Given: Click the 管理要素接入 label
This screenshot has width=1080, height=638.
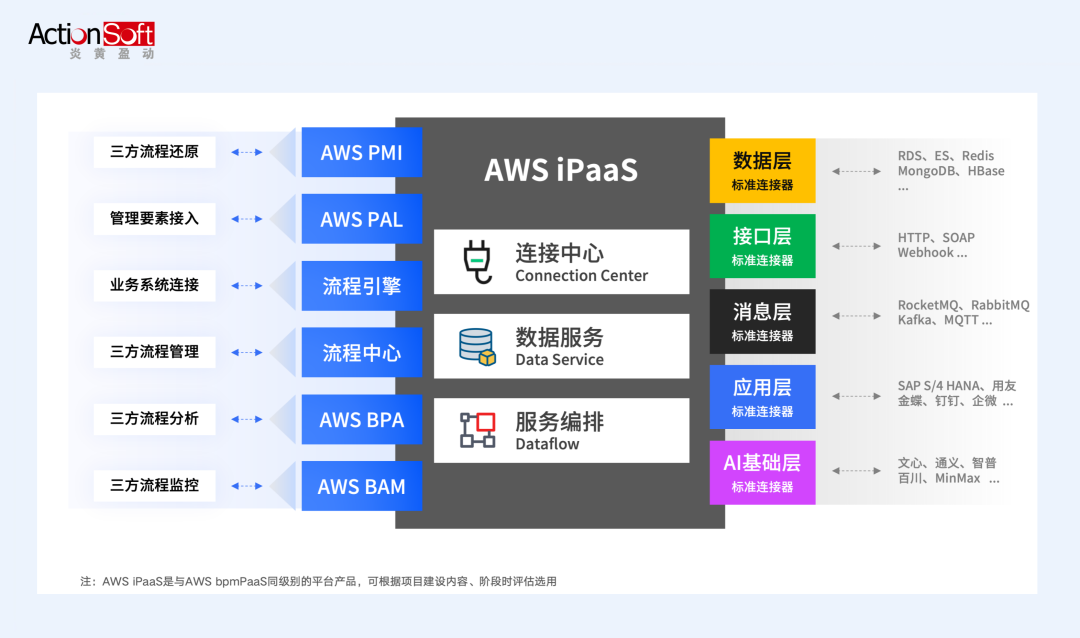Looking at the screenshot, I should pos(154,218).
